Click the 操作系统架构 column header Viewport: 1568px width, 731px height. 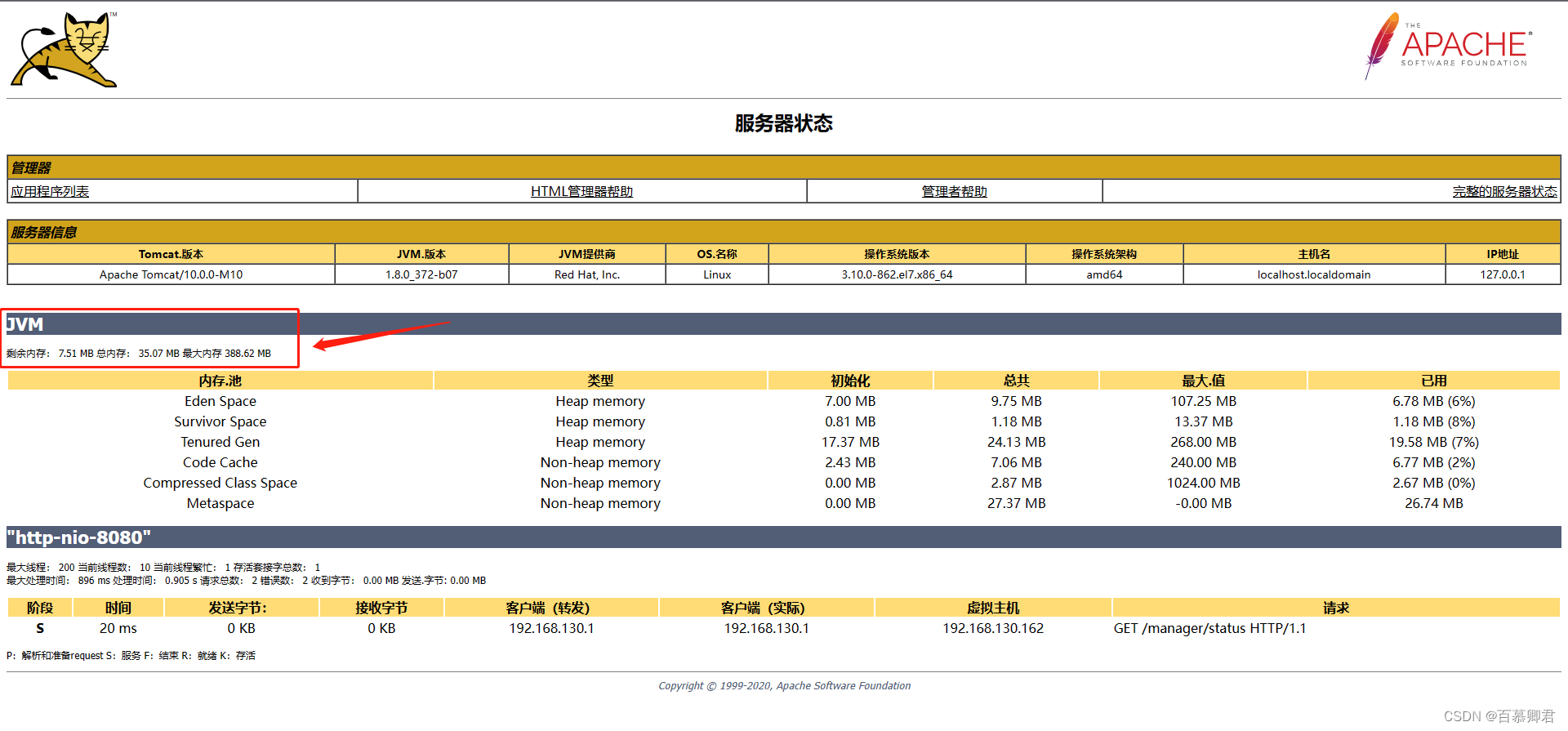[1104, 254]
